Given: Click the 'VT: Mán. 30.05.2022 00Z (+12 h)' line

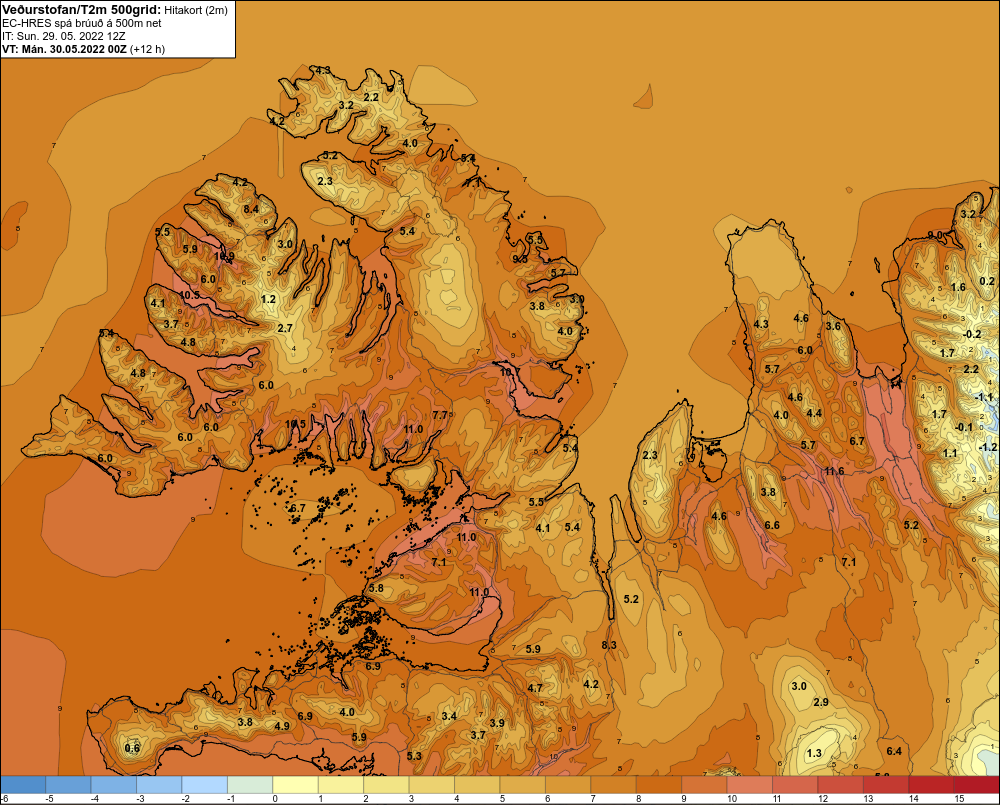Looking at the screenshot, I should click(x=84, y=49).
